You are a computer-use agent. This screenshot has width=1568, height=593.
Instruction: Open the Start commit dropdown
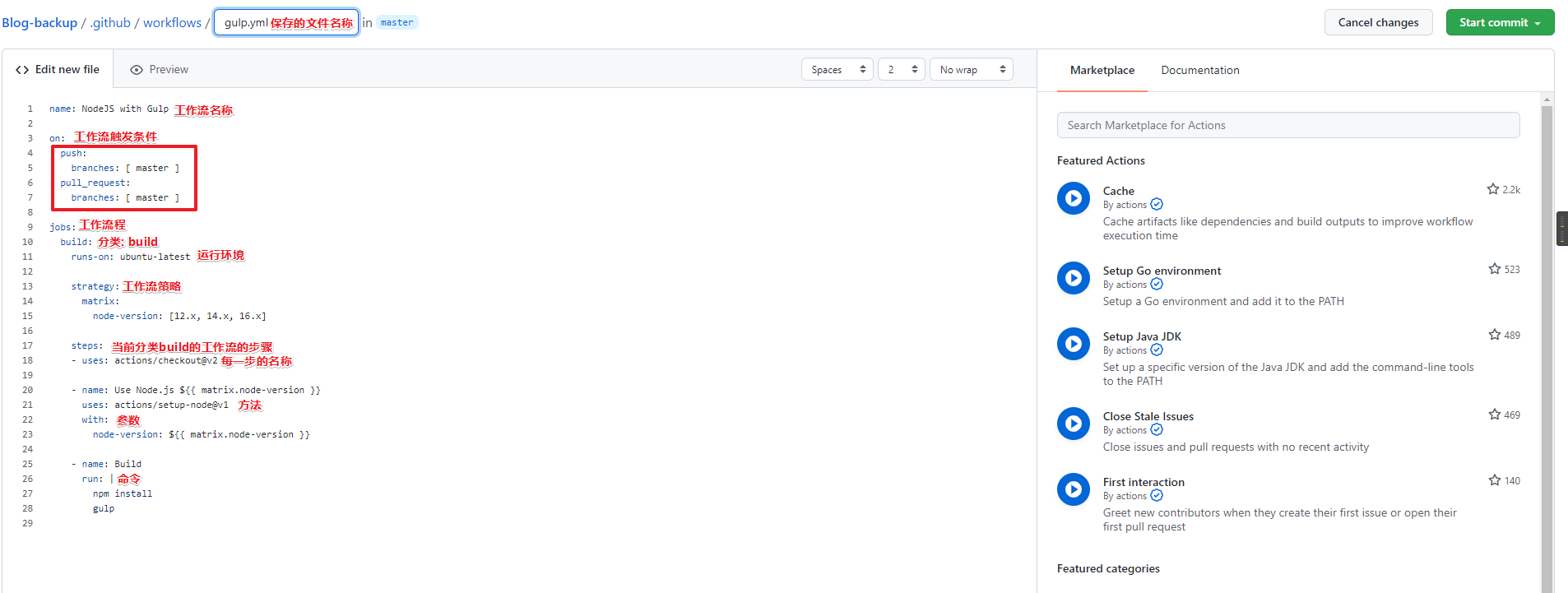pos(1500,22)
